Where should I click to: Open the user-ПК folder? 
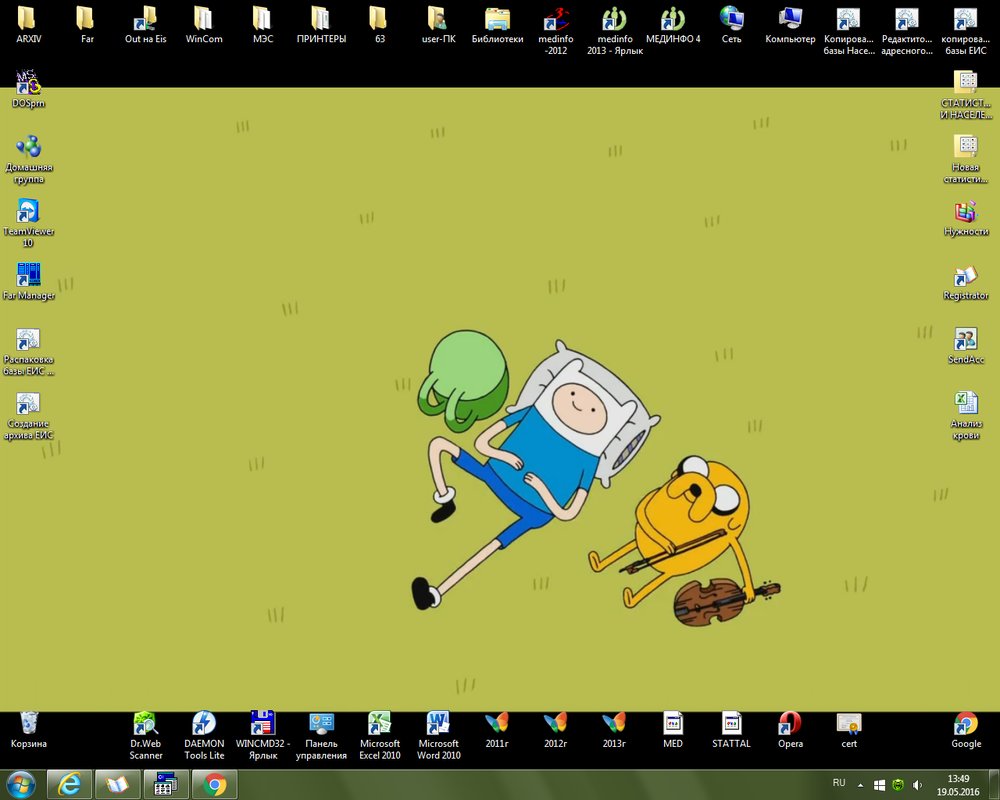[439, 26]
